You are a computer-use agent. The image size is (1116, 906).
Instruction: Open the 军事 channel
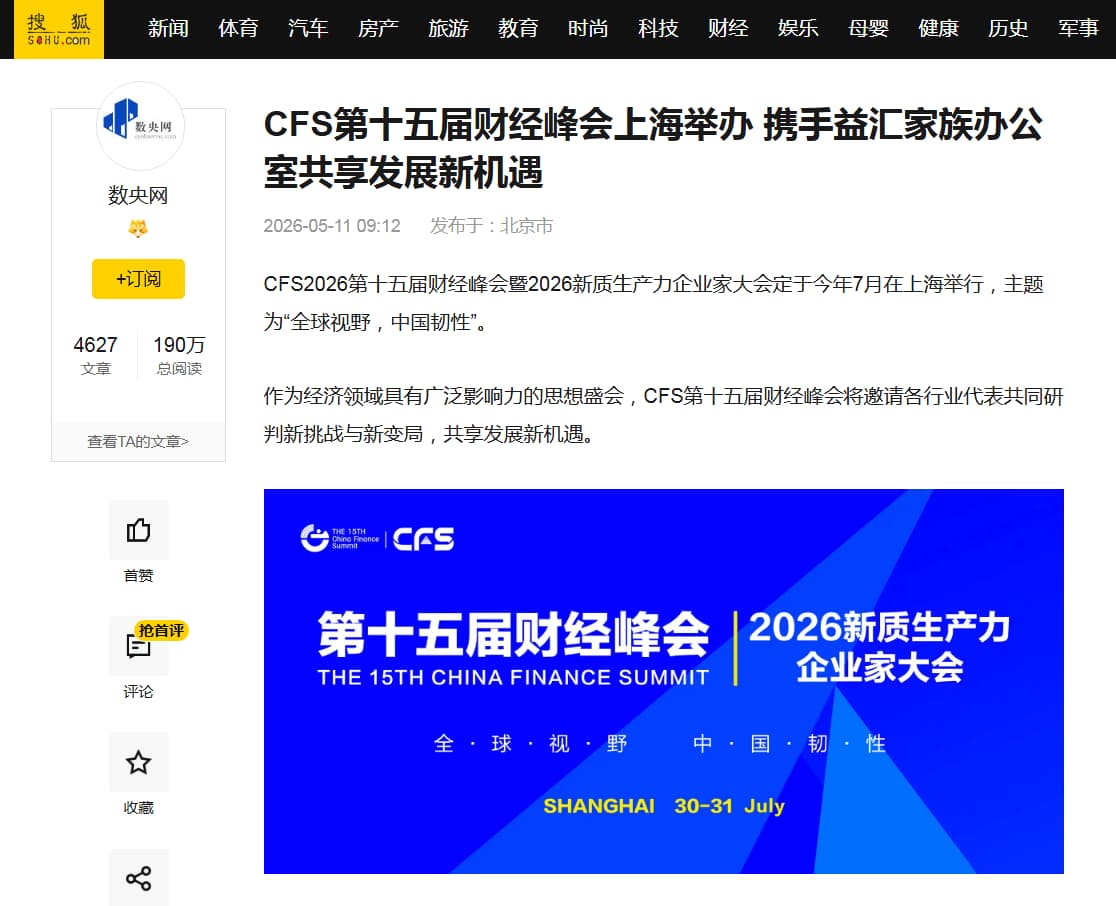coord(1078,28)
